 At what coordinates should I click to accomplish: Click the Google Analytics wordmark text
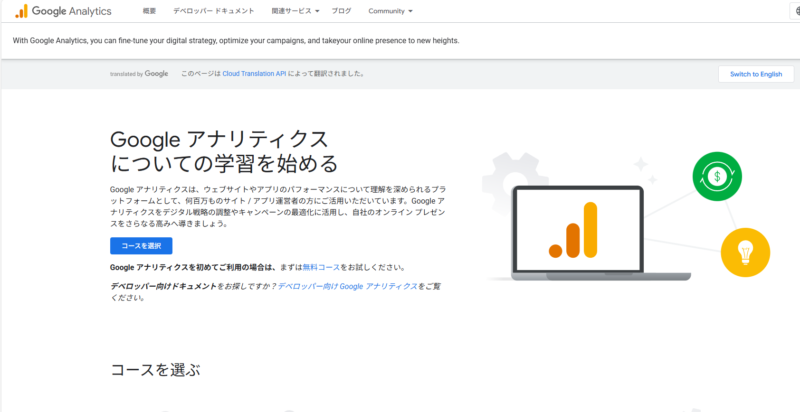coord(71,11)
